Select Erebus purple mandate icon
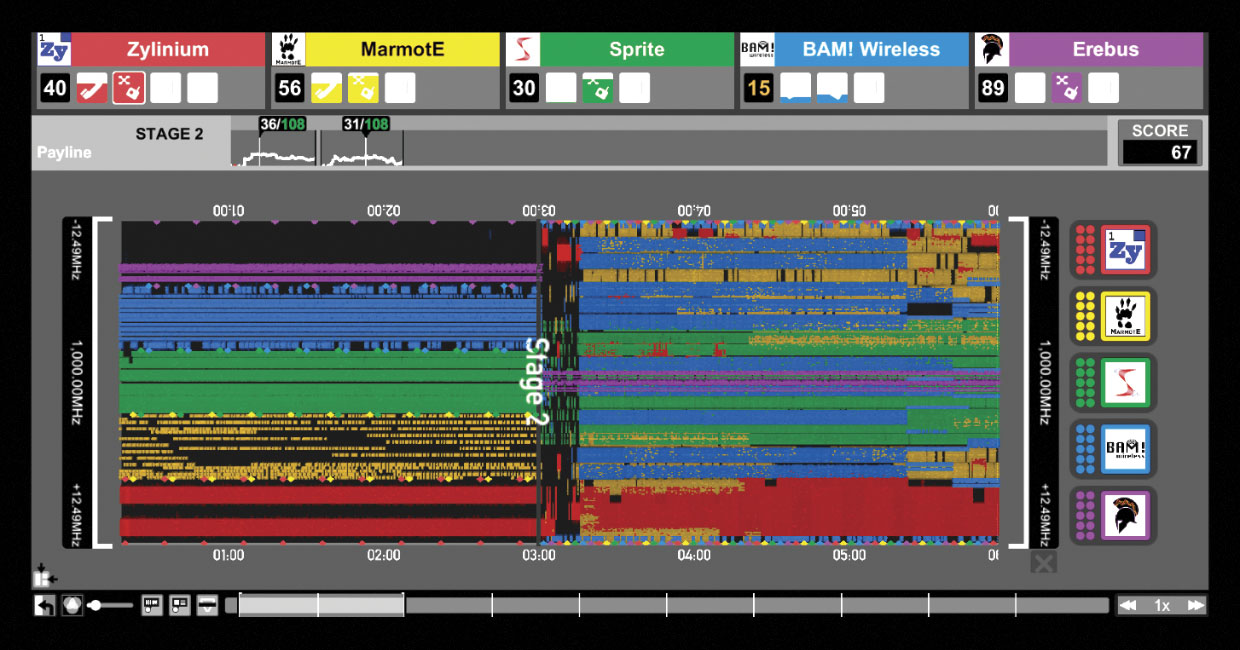The image size is (1240, 650). 1066,88
